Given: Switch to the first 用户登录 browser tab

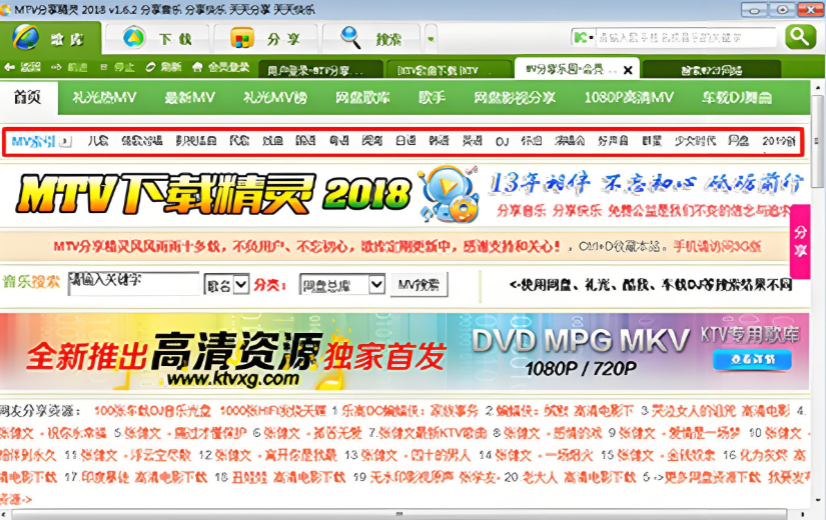Looking at the screenshot, I should click(321, 70).
